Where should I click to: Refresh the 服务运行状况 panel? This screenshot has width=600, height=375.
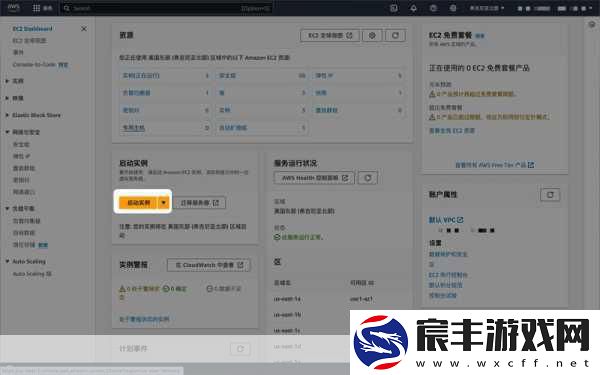tap(368, 178)
